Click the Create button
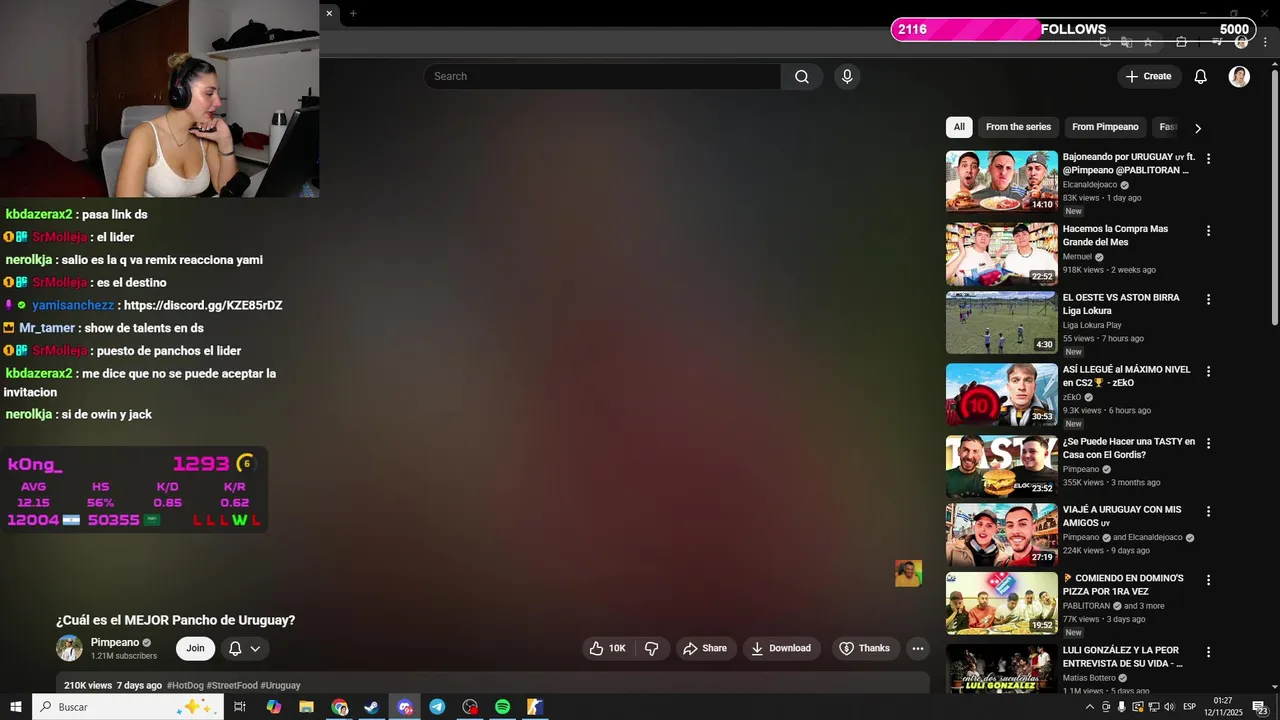The width and height of the screenshot is (1280, 720). click(1149, 77)
